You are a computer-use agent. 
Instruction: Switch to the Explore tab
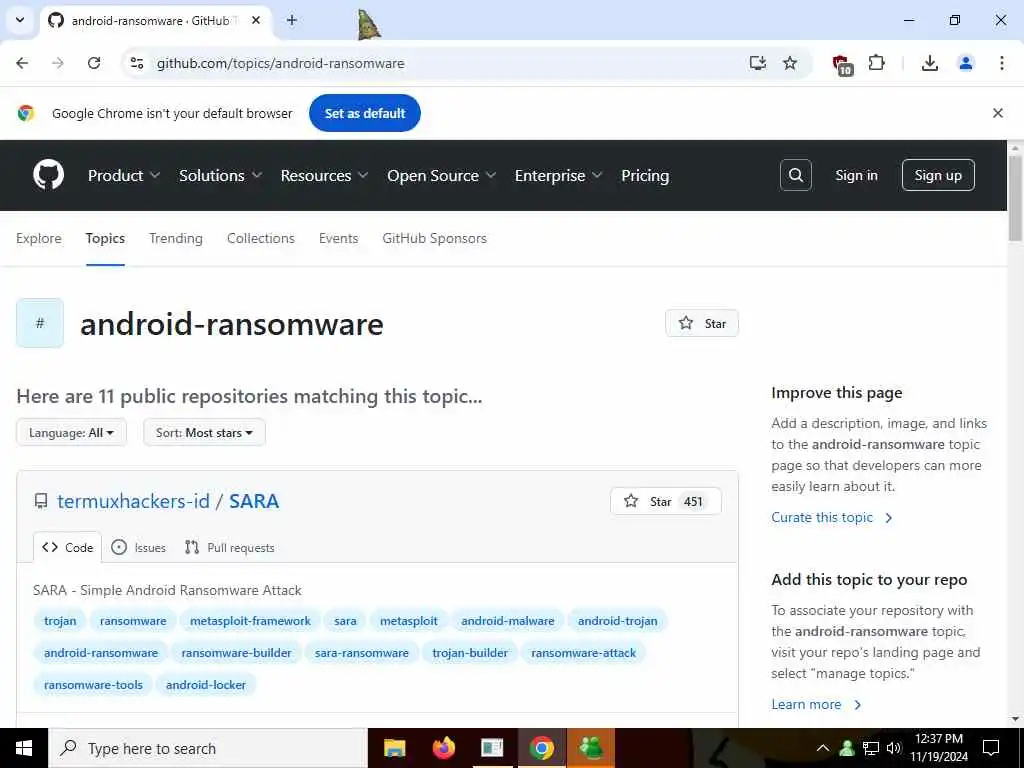pyautogui.click(x=39, y=238)
